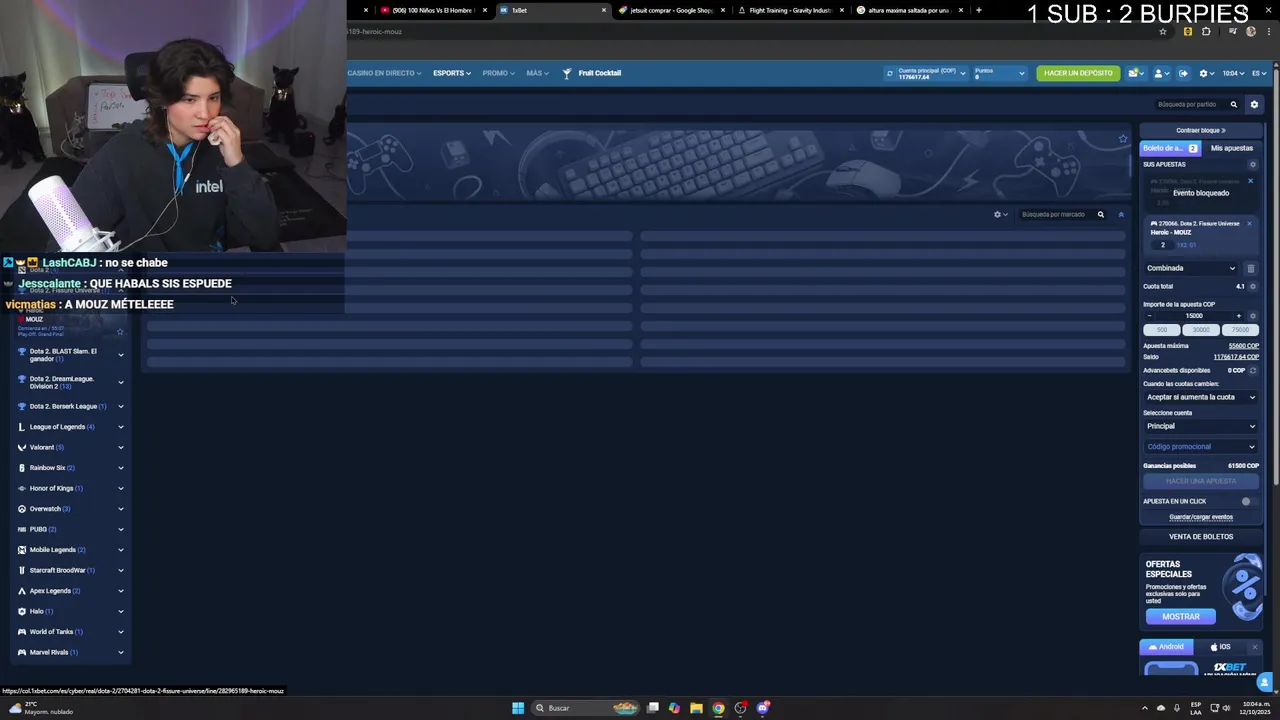The width and height of the screenshot is (1280, 720).
Task: Open the Principal account dropdown
Action: pos(1201,426)
